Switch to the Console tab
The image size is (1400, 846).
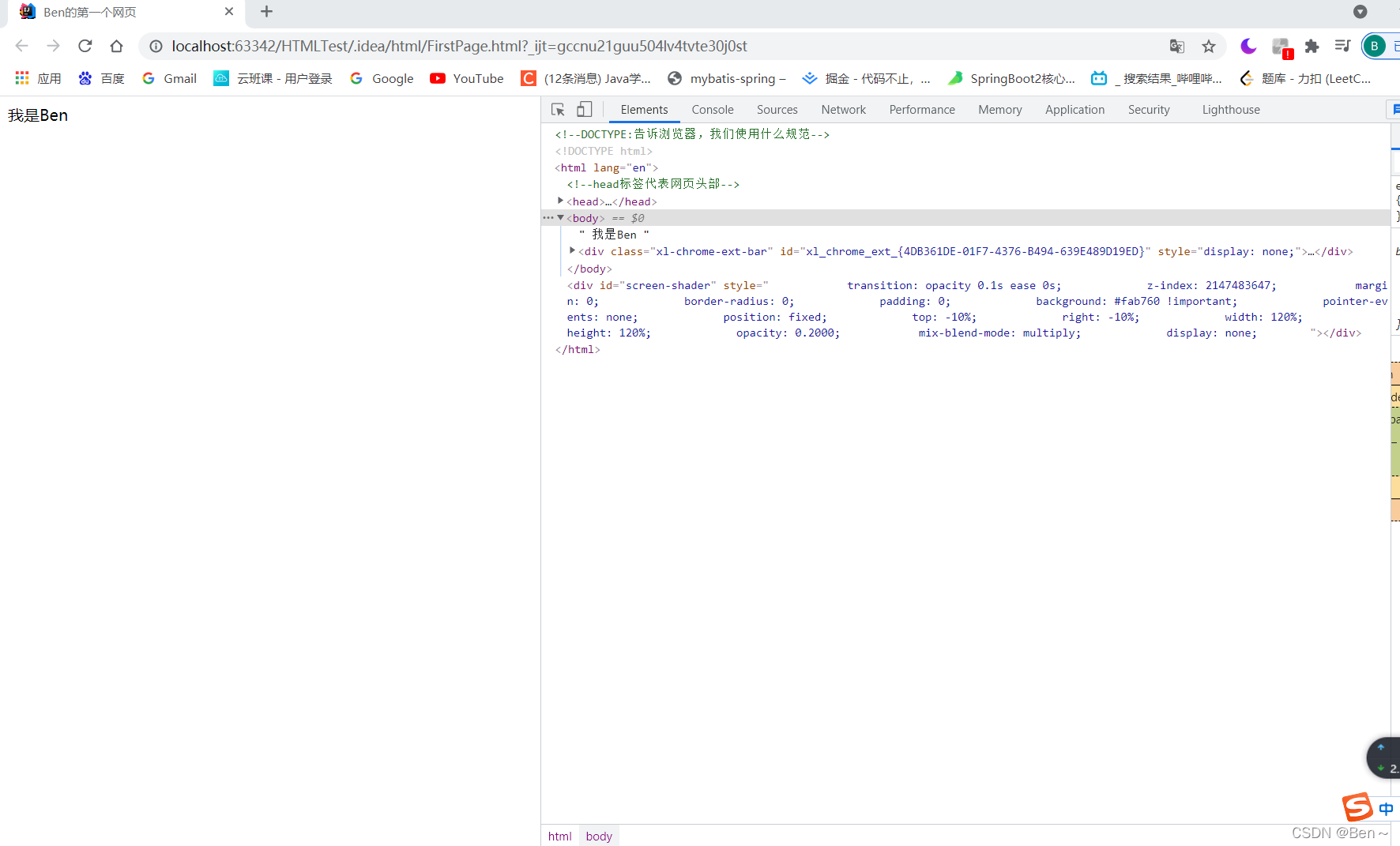coord(713,110)
